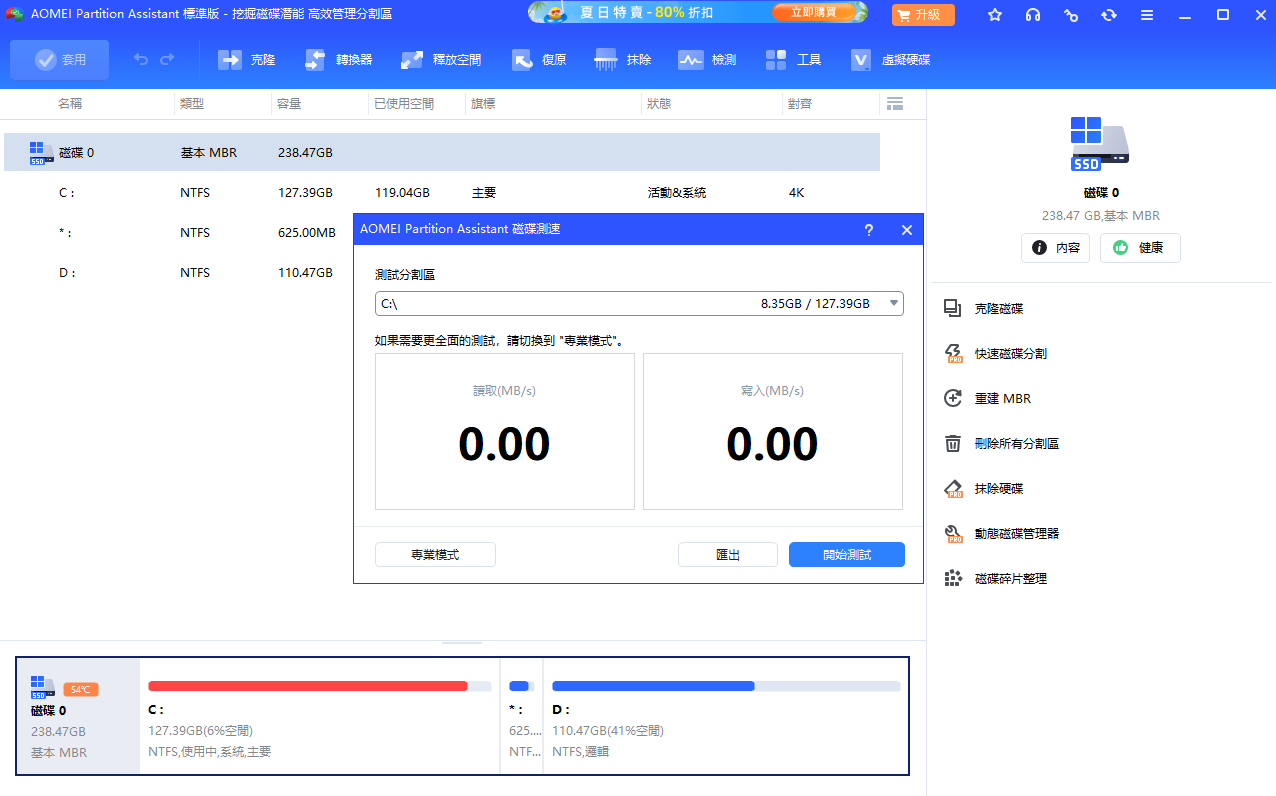The height and width of the screenshot is (796, 1276).
Task: Open the Tools (工具) menu
Action: pos(793,60)
